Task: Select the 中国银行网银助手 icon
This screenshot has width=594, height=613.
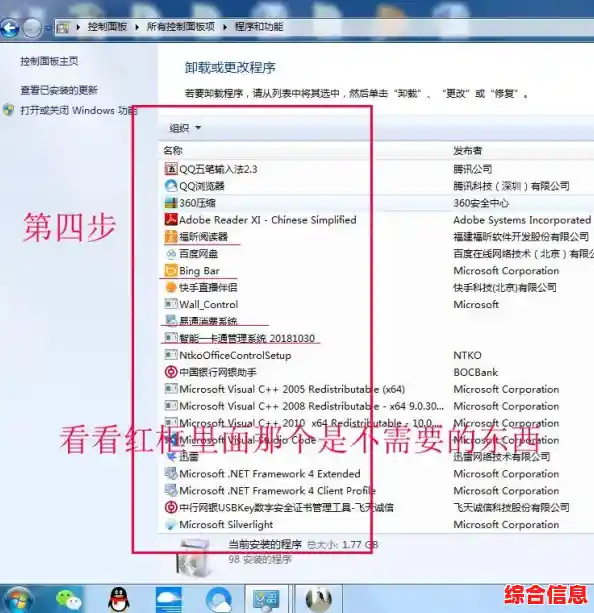Action: (170, 372)
